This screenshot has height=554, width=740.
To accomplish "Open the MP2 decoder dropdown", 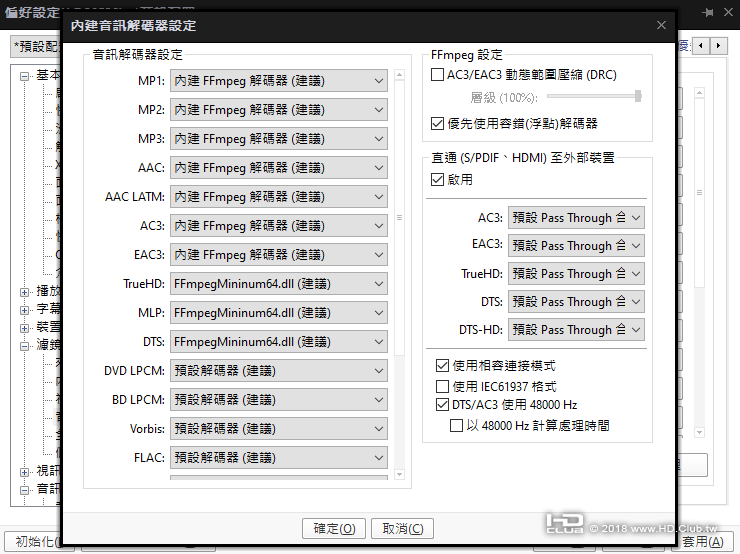I will (278, 110).
